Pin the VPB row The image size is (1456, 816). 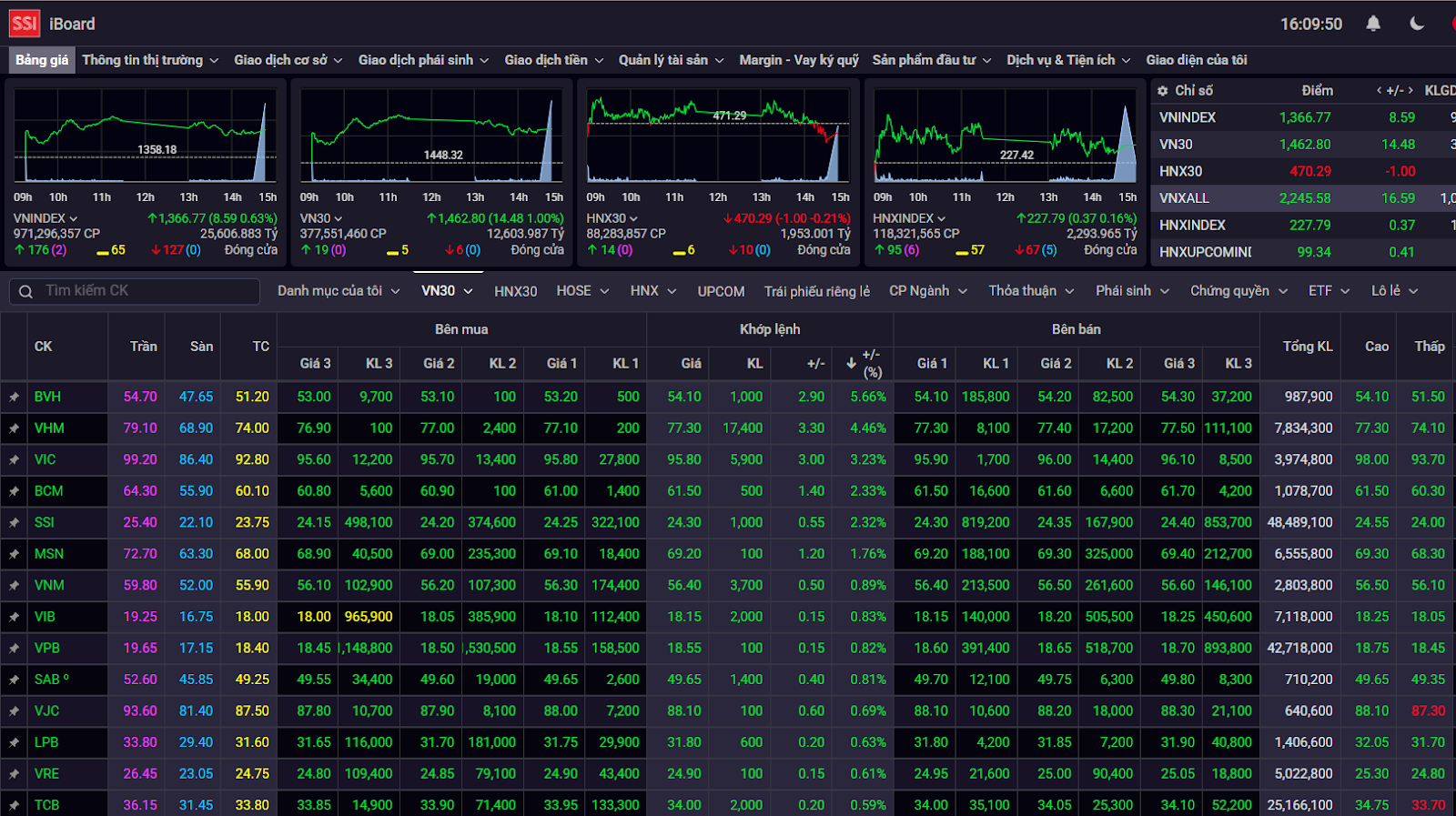point(14,649)
